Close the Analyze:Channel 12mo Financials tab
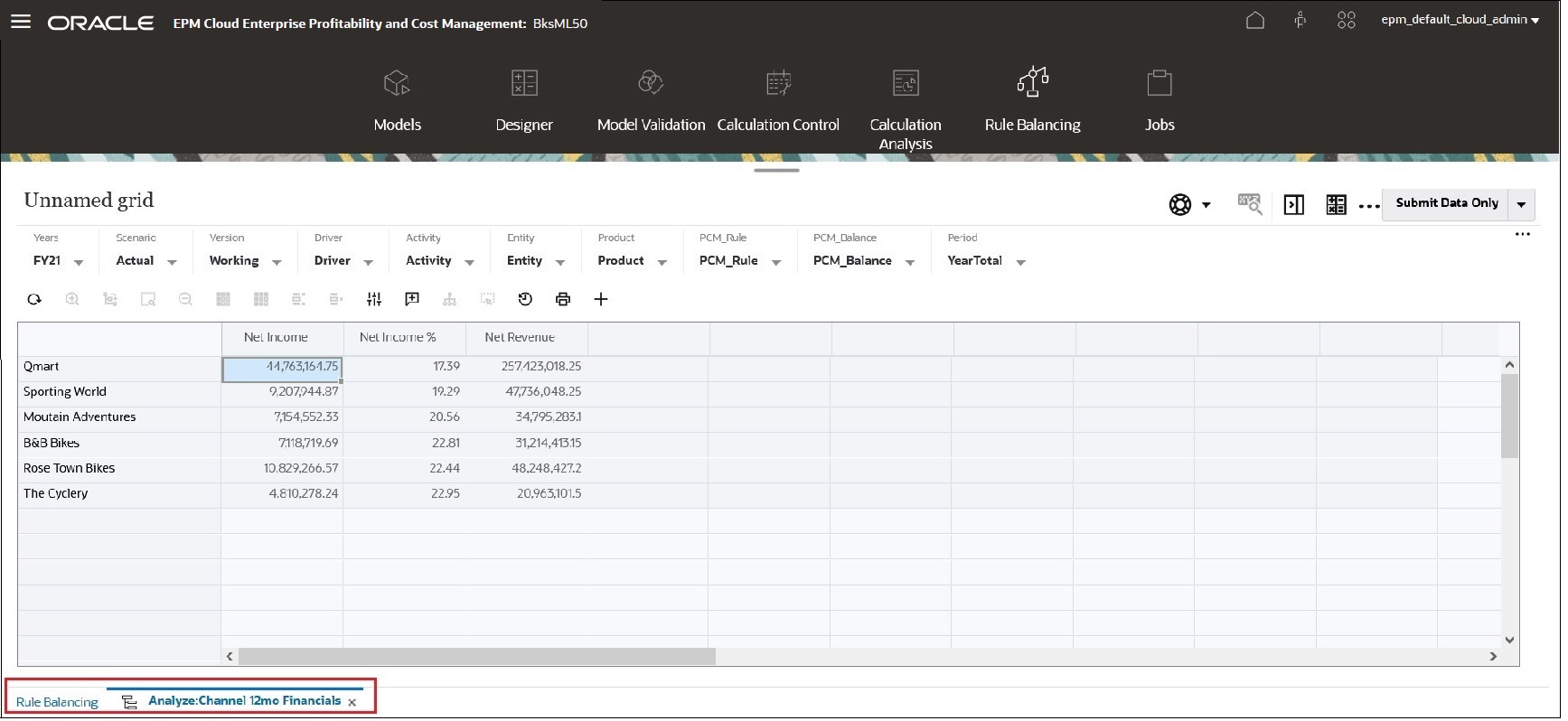The width and height of the screenshot is (1568, 721). [x=352, y=702]
